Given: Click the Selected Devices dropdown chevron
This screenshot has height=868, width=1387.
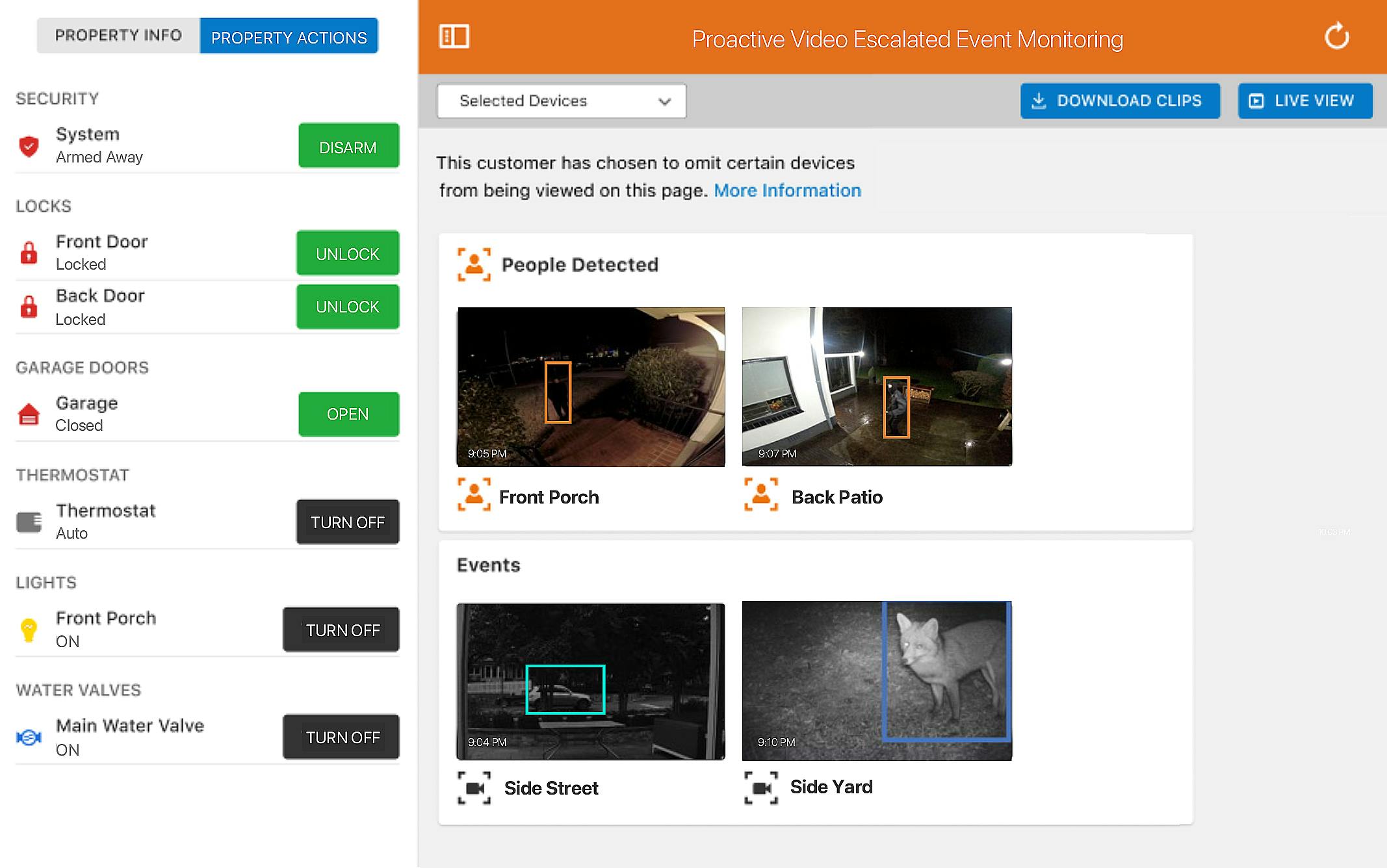Looking at the screenshot, I should tap(664, 101).
